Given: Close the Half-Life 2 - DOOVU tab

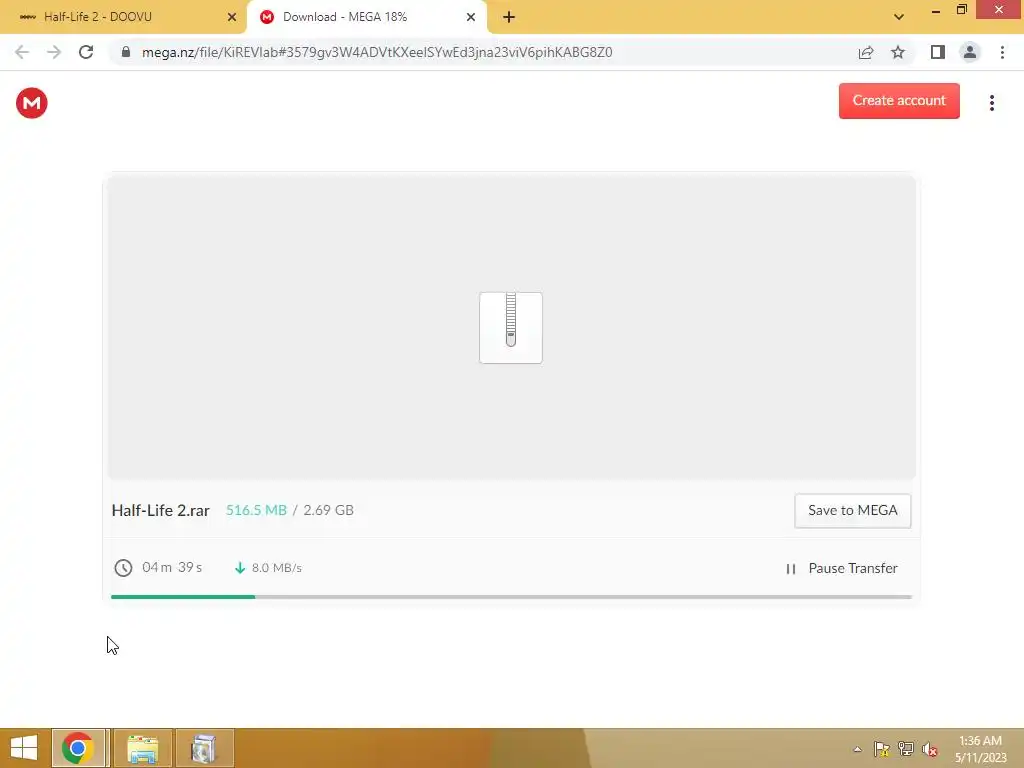Looking at the screenshot, I should (231, 17).
